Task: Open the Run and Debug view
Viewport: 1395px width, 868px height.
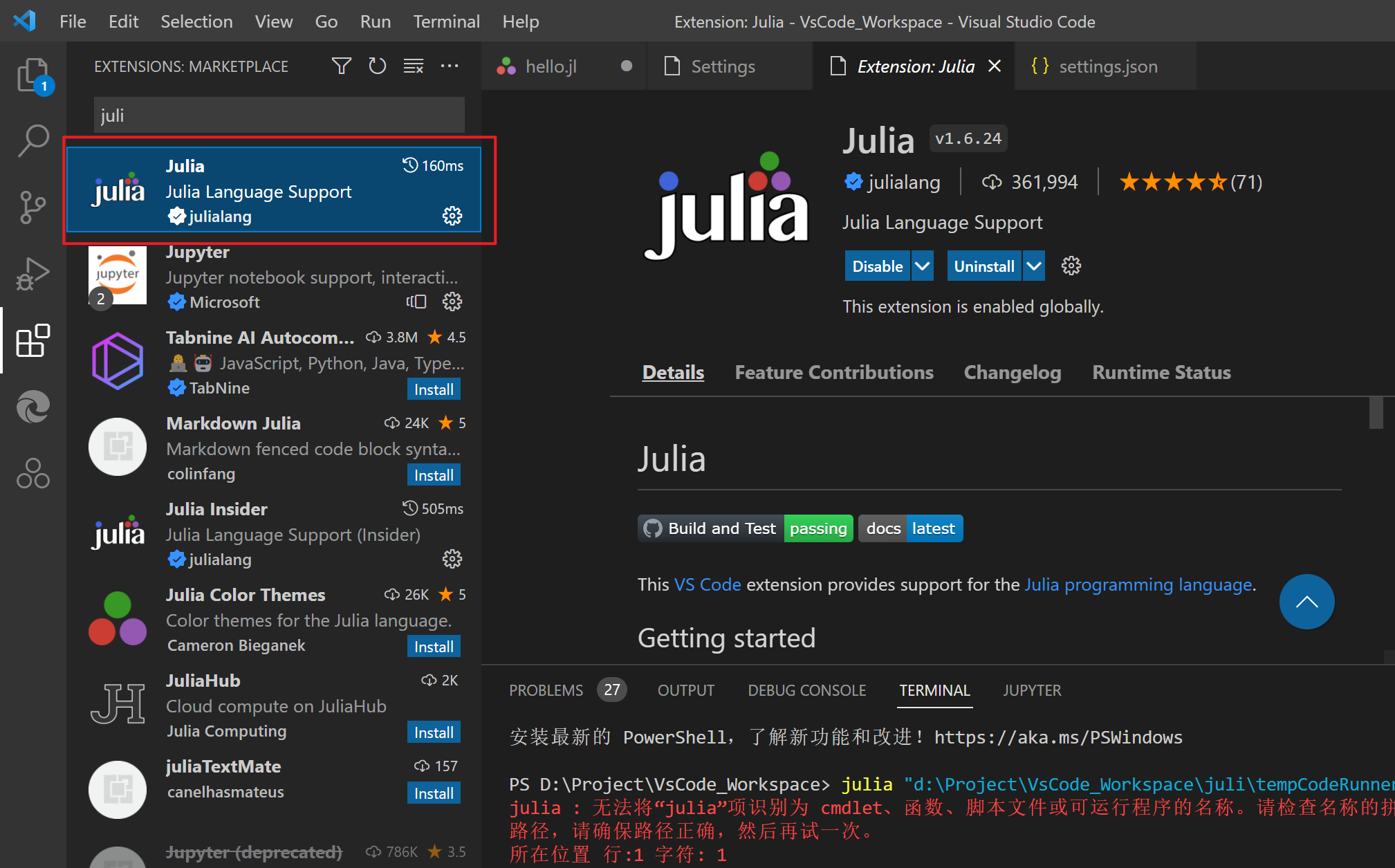Action: pyautogui.click(x=33, y=273)
